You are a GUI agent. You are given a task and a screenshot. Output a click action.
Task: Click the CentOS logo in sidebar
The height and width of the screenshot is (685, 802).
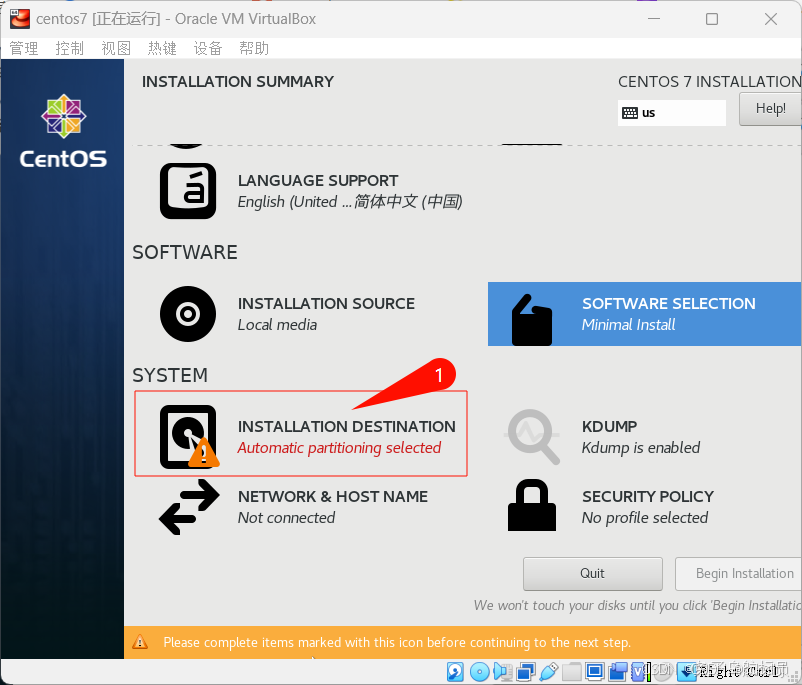coord(63,131)
